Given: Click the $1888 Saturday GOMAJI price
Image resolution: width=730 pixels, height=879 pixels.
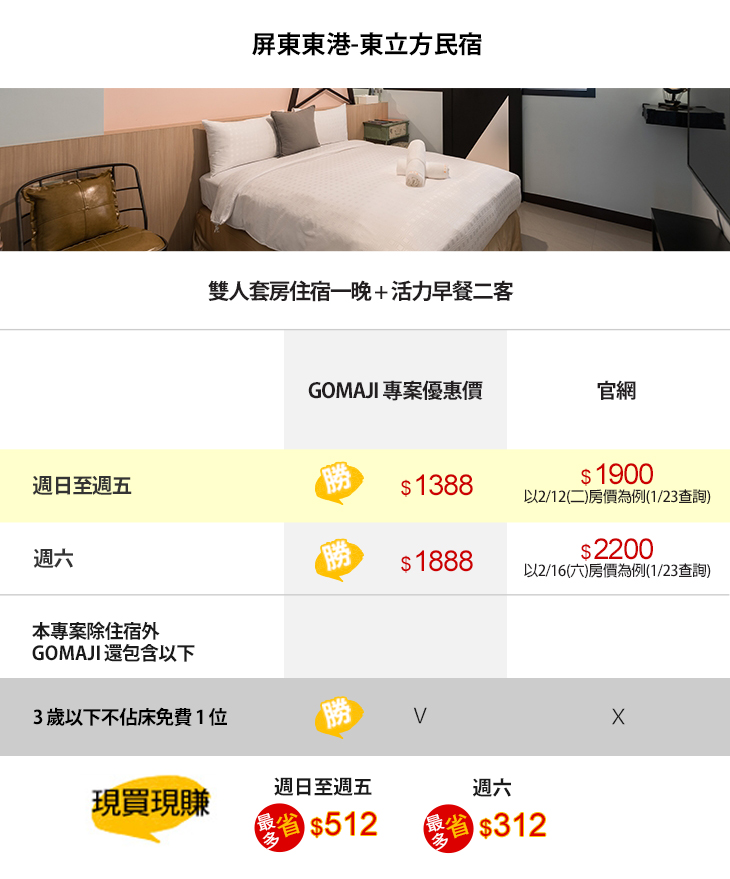Looking at the screenshot, I should click(x=437, y=562).
